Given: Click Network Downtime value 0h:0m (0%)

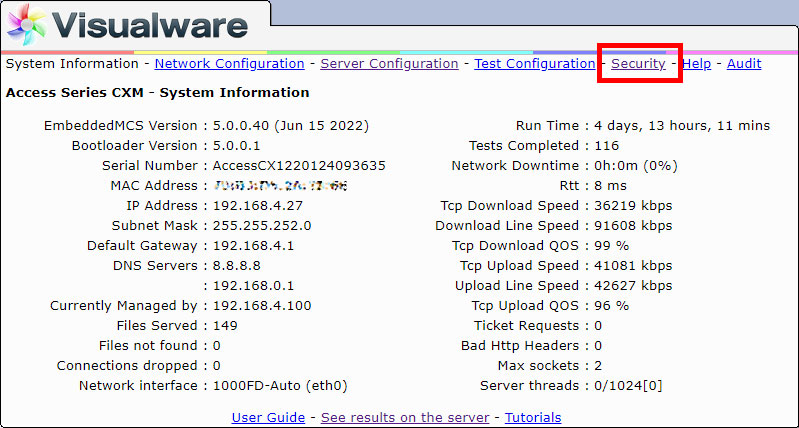Looking at the screenshot, I should coord(636,166).
